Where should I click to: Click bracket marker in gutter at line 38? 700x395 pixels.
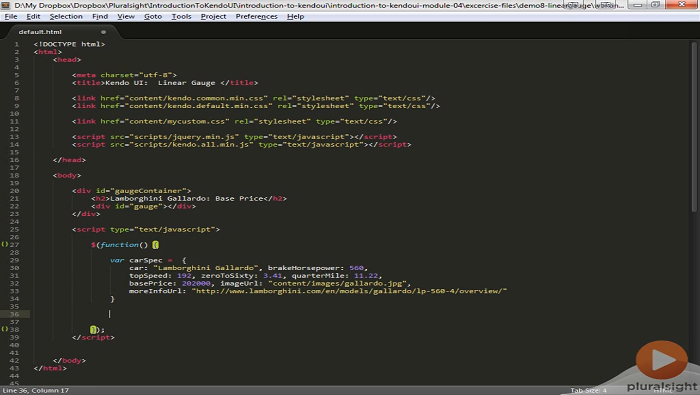point(4,329)
